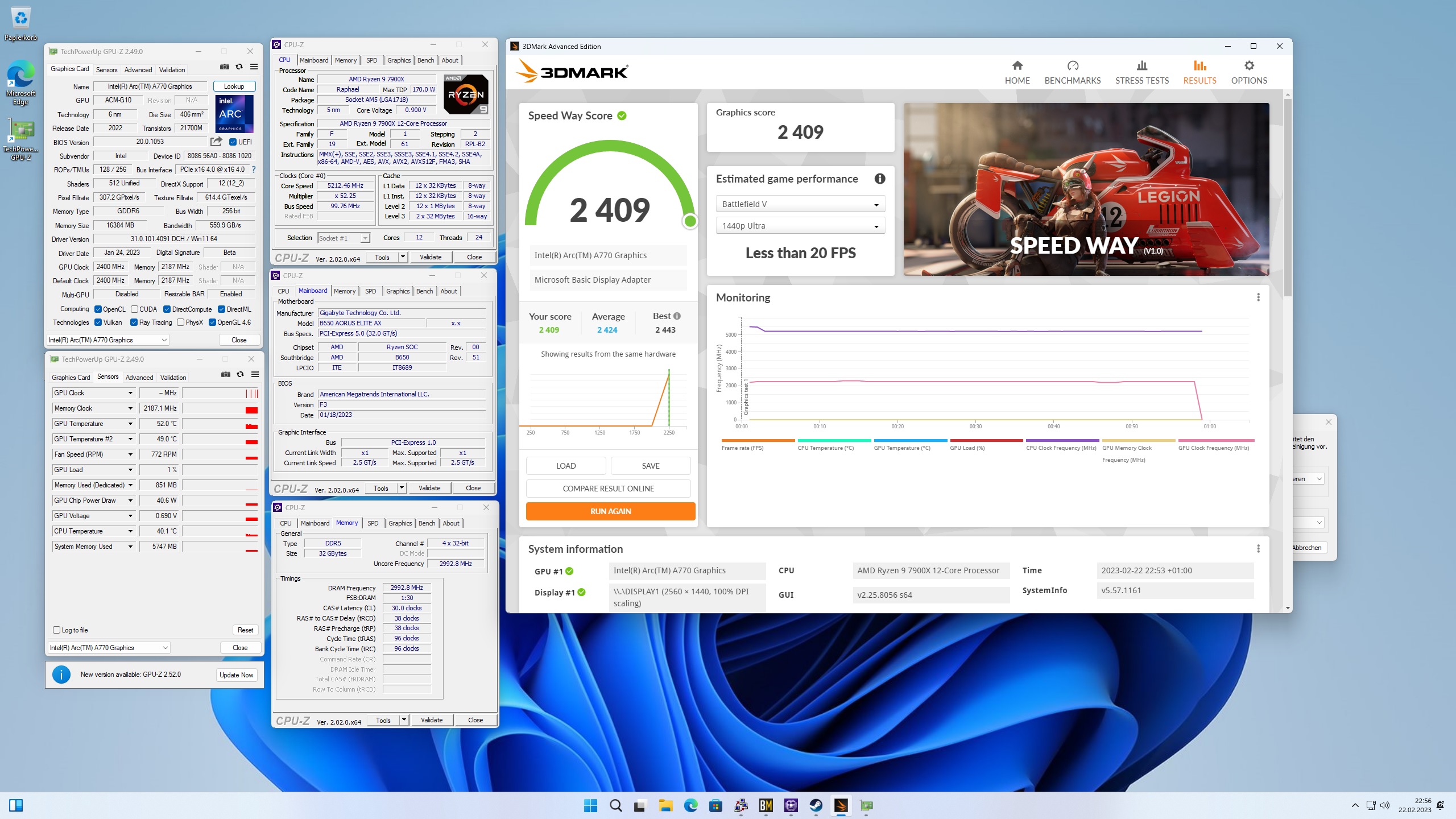Click the Frame rate (FPS) legend bar
1456x819 pixels.
[758, 440]
